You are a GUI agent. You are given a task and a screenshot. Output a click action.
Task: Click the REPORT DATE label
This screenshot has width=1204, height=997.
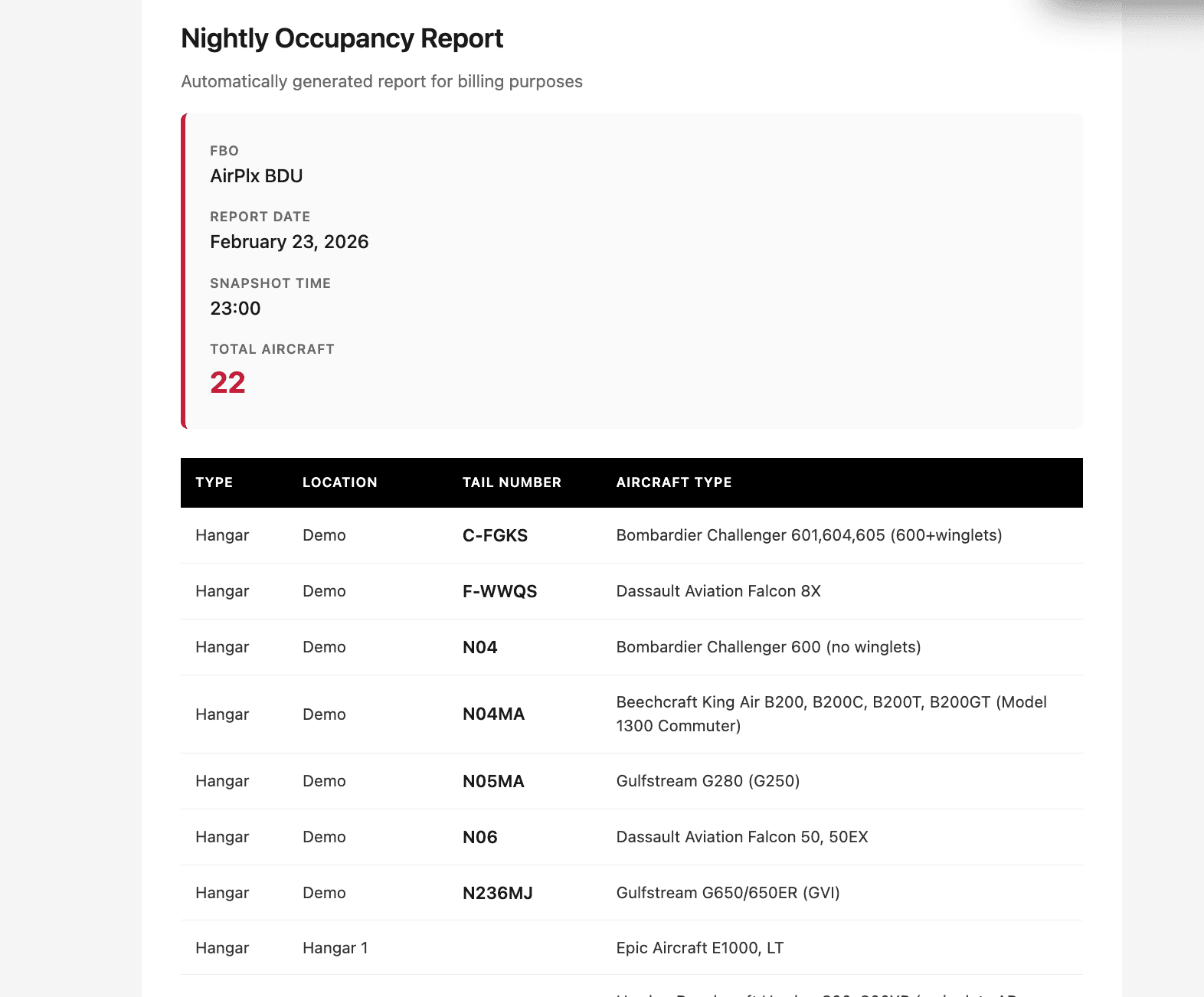(x=260, y=217)
